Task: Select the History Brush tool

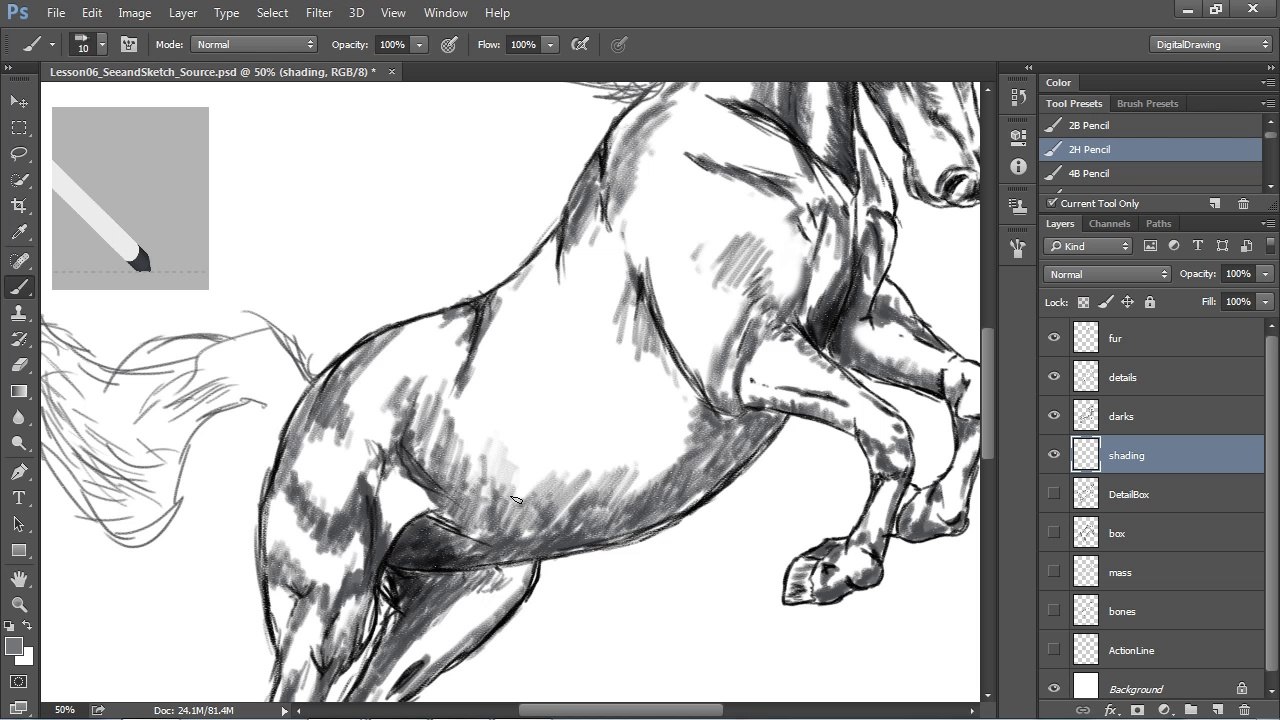Action: pyautogui.click(x=19, y=339)
